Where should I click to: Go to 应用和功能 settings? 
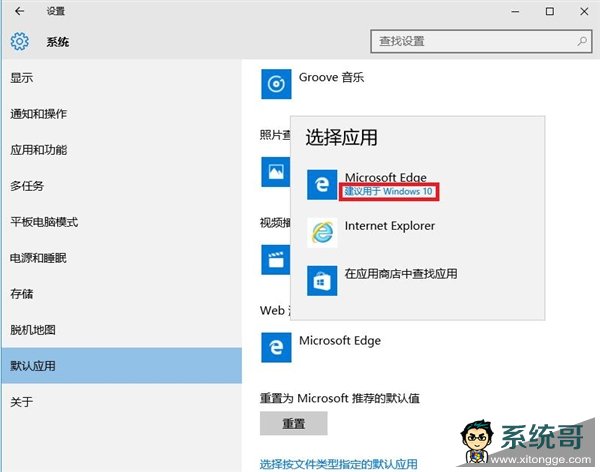coord(121,150)
